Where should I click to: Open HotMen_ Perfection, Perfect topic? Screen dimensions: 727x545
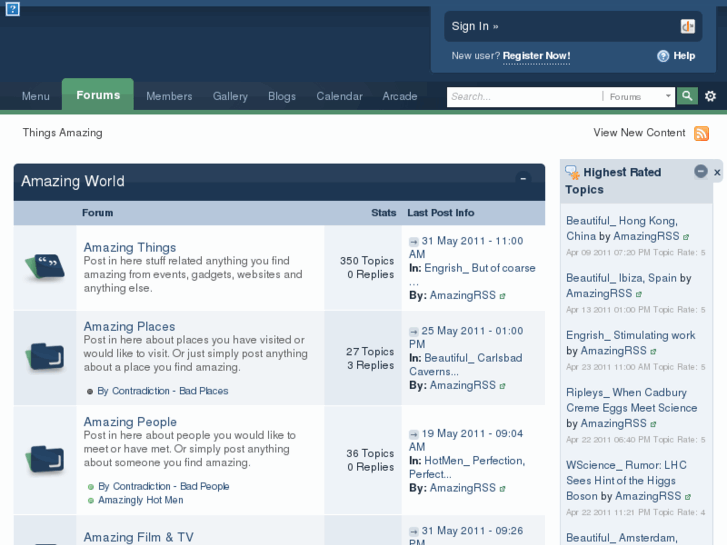click(467, 467)
